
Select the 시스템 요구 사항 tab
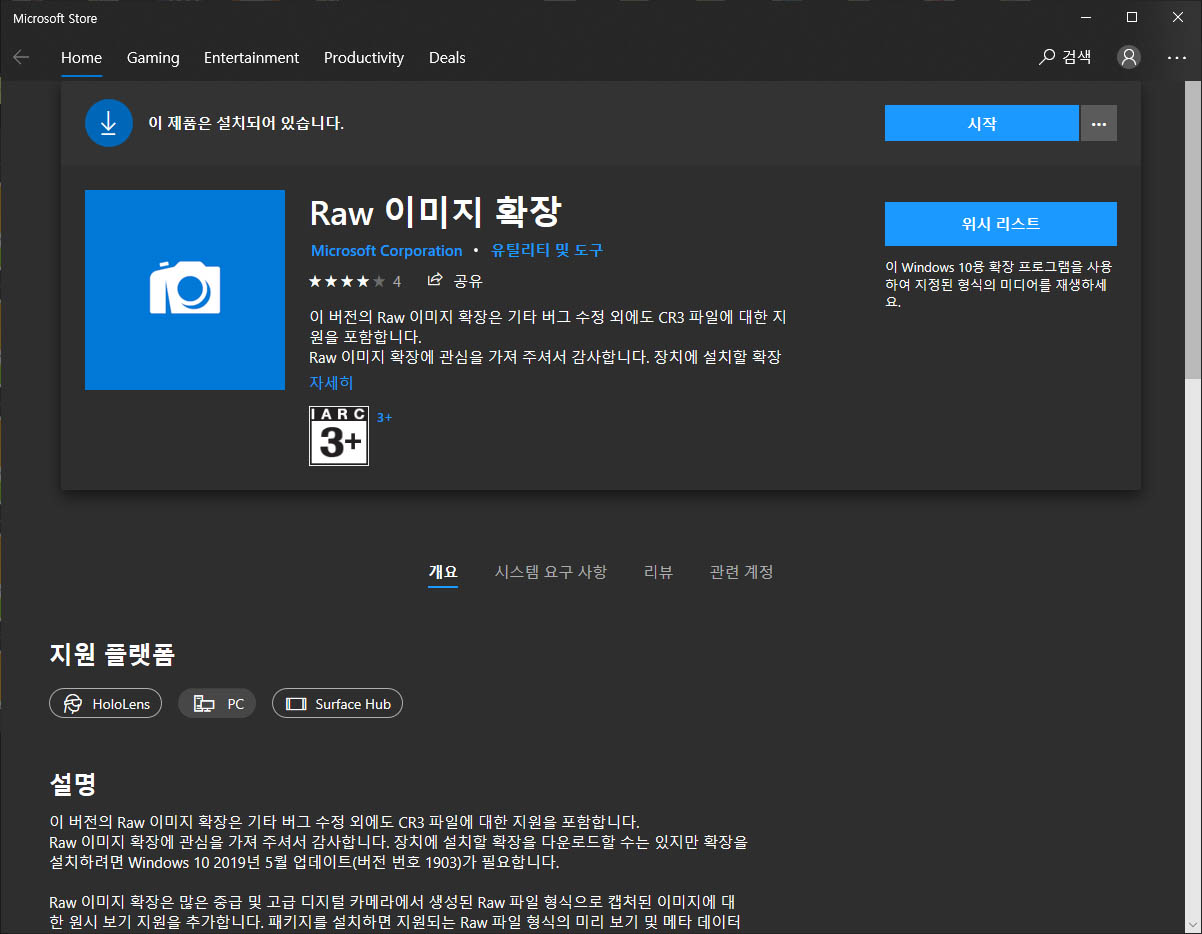[551, 572]
